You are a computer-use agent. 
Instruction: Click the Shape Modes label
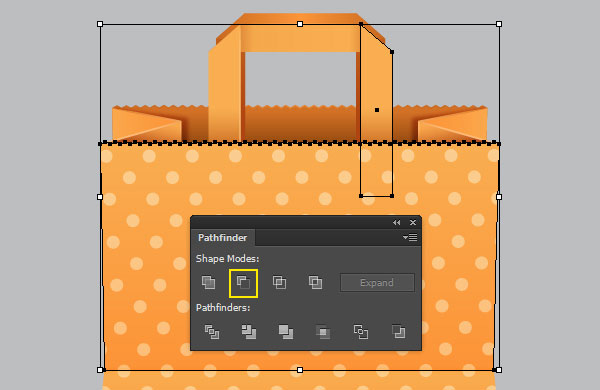point(227,259)
